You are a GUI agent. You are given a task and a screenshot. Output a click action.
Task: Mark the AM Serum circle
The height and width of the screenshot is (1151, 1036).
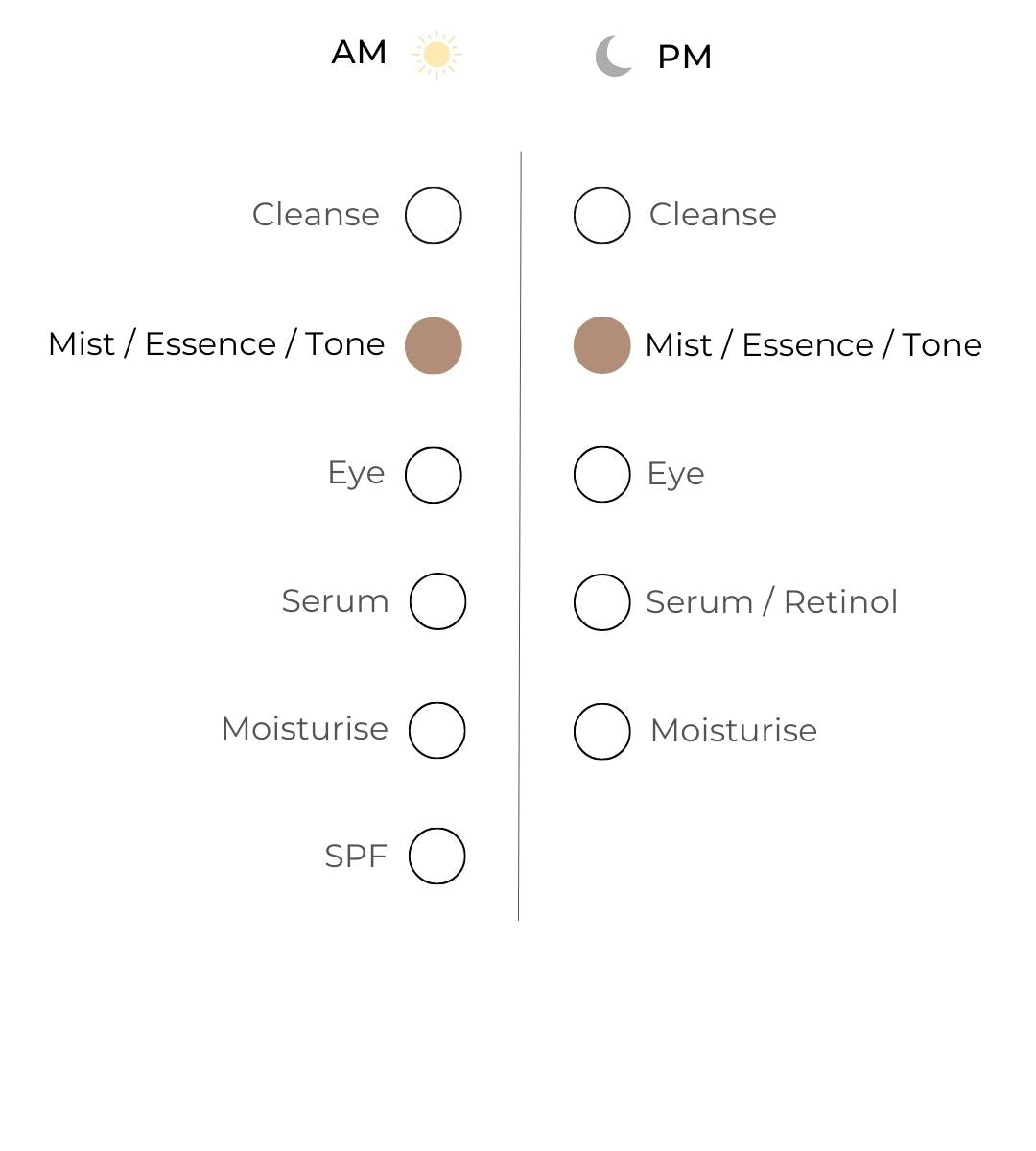[x=437, y=601]
